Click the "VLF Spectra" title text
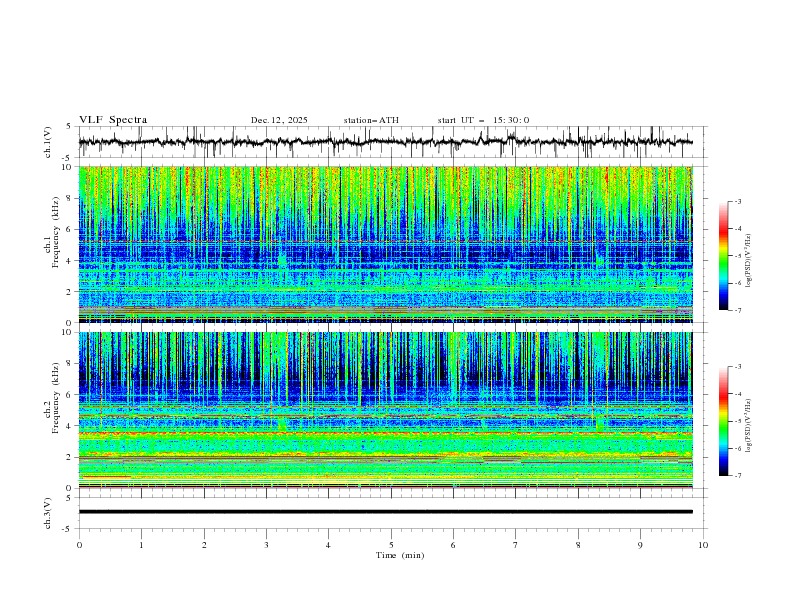Image resolution: width=792 pixels, height=612 pixels. 113,120
